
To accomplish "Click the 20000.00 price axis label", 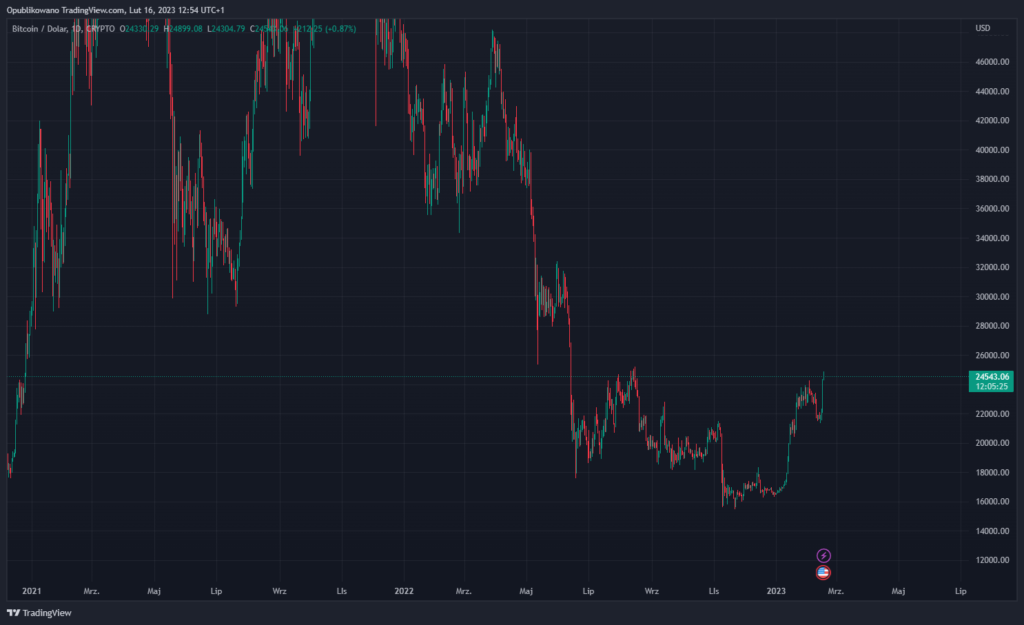I will point(989,443).
